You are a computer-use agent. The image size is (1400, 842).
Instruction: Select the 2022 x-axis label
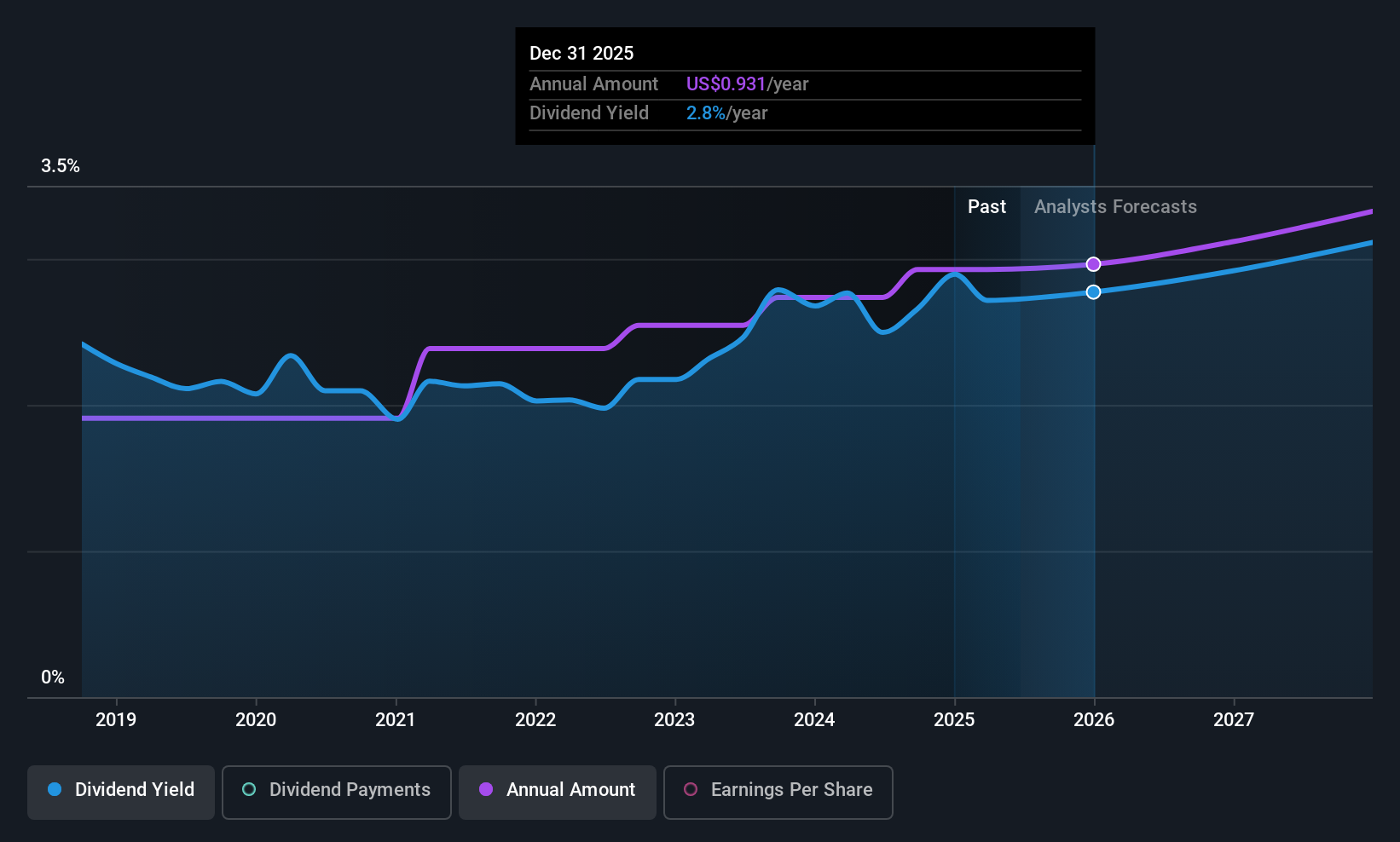coord(535,719)
